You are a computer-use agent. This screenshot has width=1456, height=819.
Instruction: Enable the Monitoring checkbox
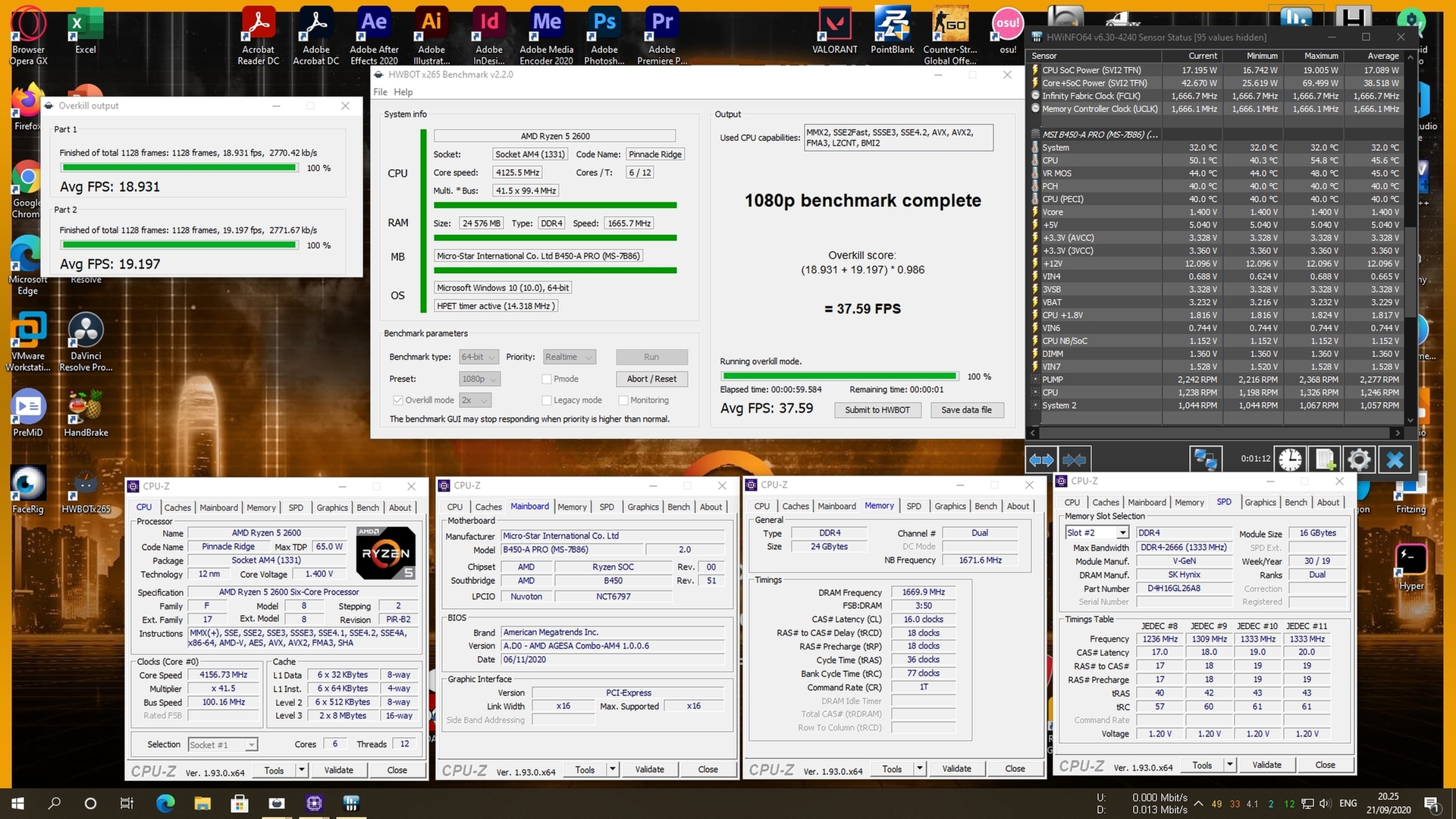(623, 400)
